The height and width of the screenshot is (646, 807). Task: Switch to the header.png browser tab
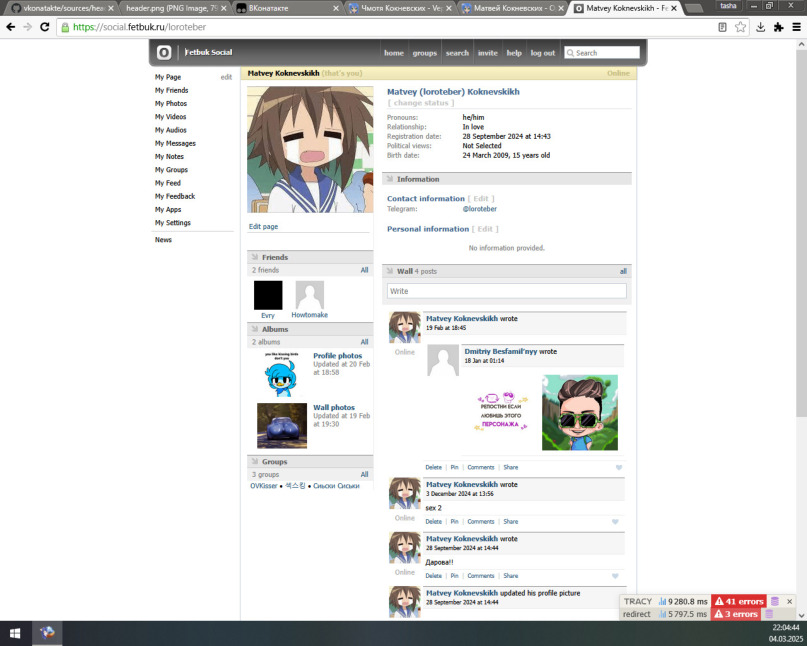pos(175,8)
